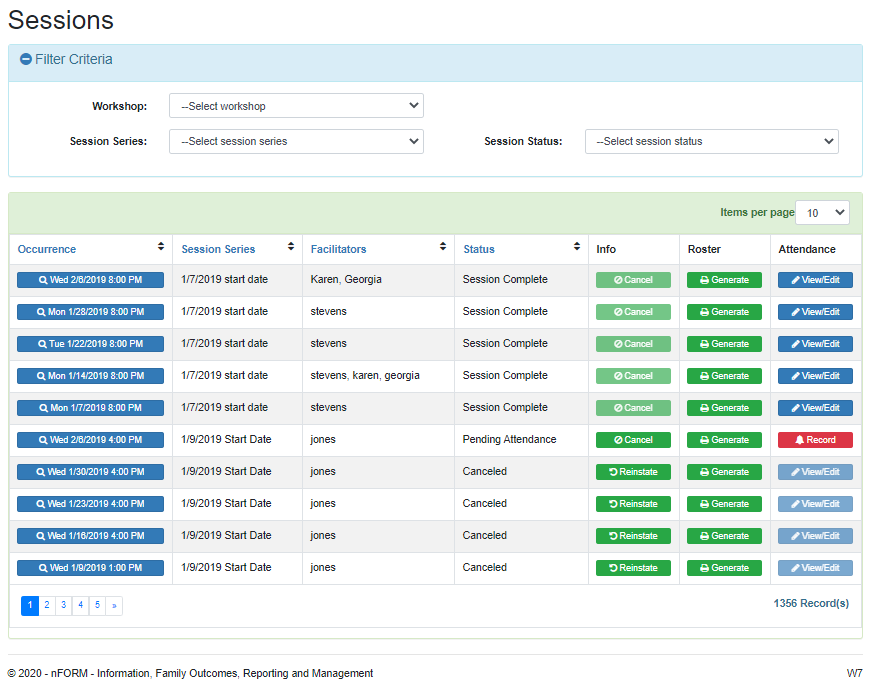Cancel the Wed 2/6/2019 4:00 PM session

point(633,440)
